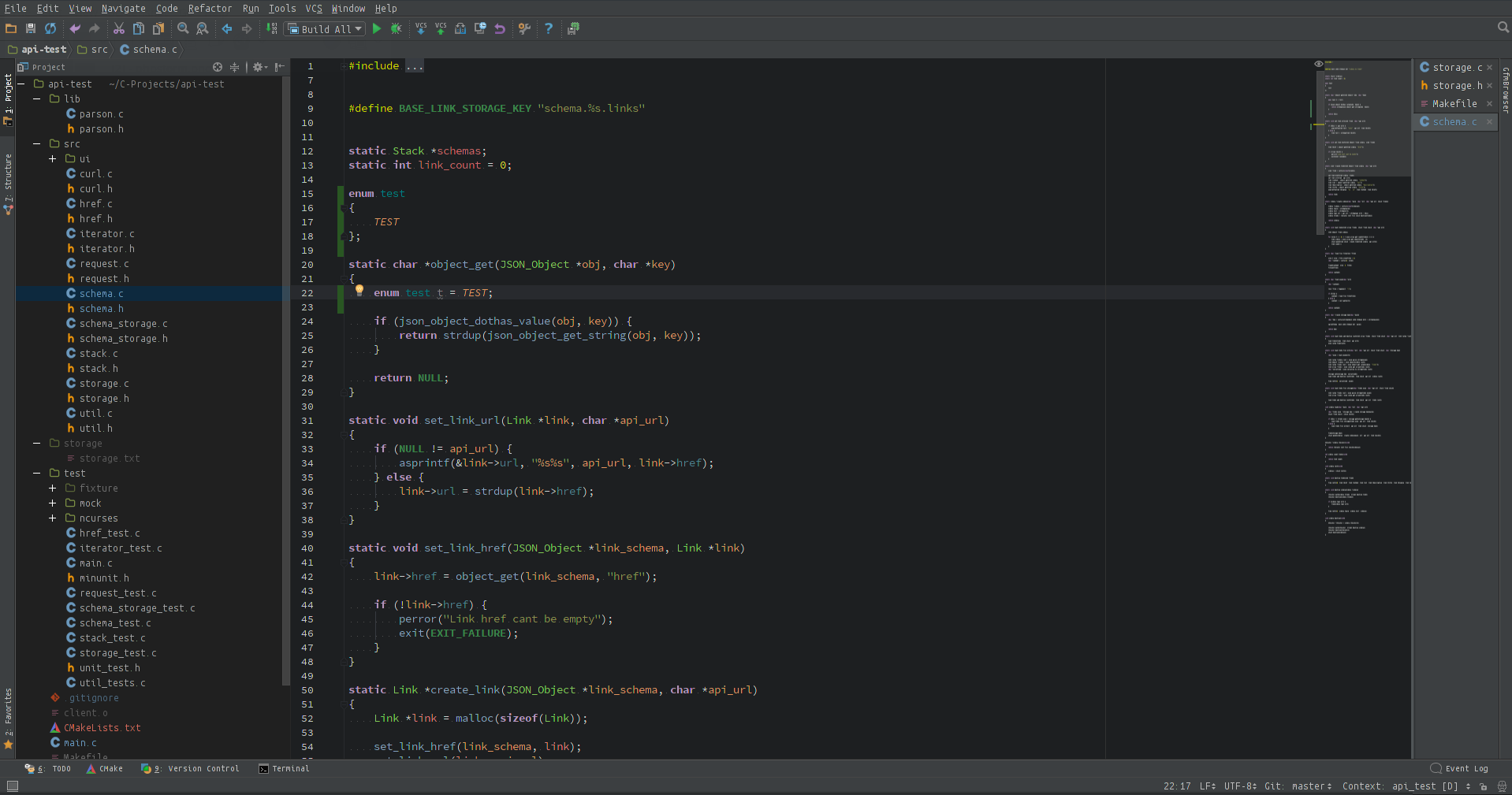Viewport: 1512px width, 795px height.
Task: Click the Collapse All icon in Project panel
Action: click(x=234, y=67)
